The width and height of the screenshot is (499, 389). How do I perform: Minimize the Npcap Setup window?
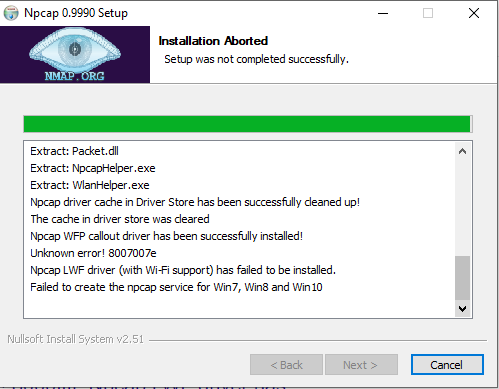pyautogui.click(x=383, y=13)
